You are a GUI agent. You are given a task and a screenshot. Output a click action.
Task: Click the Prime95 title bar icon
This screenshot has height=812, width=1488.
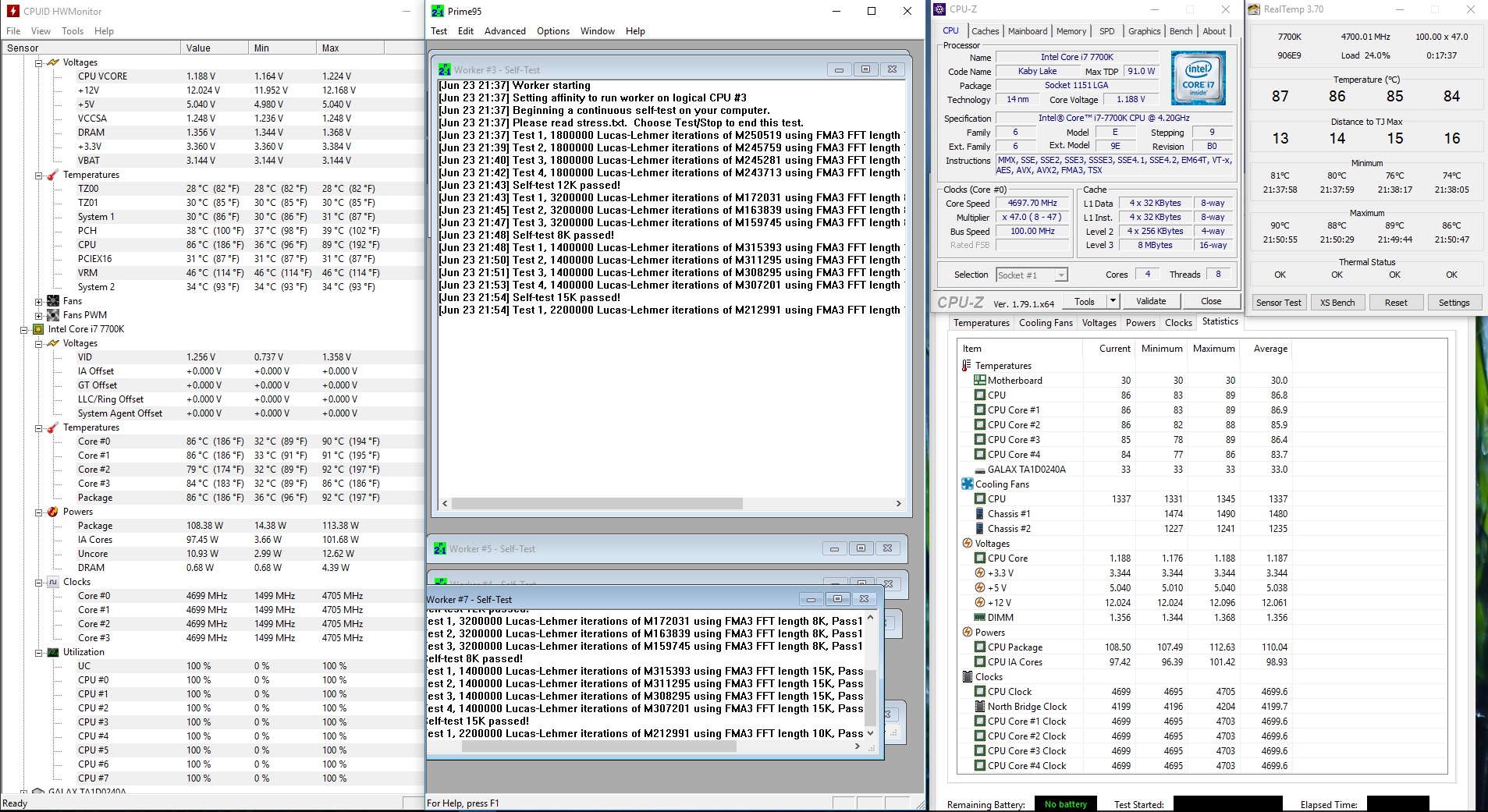tap(438, 11)
